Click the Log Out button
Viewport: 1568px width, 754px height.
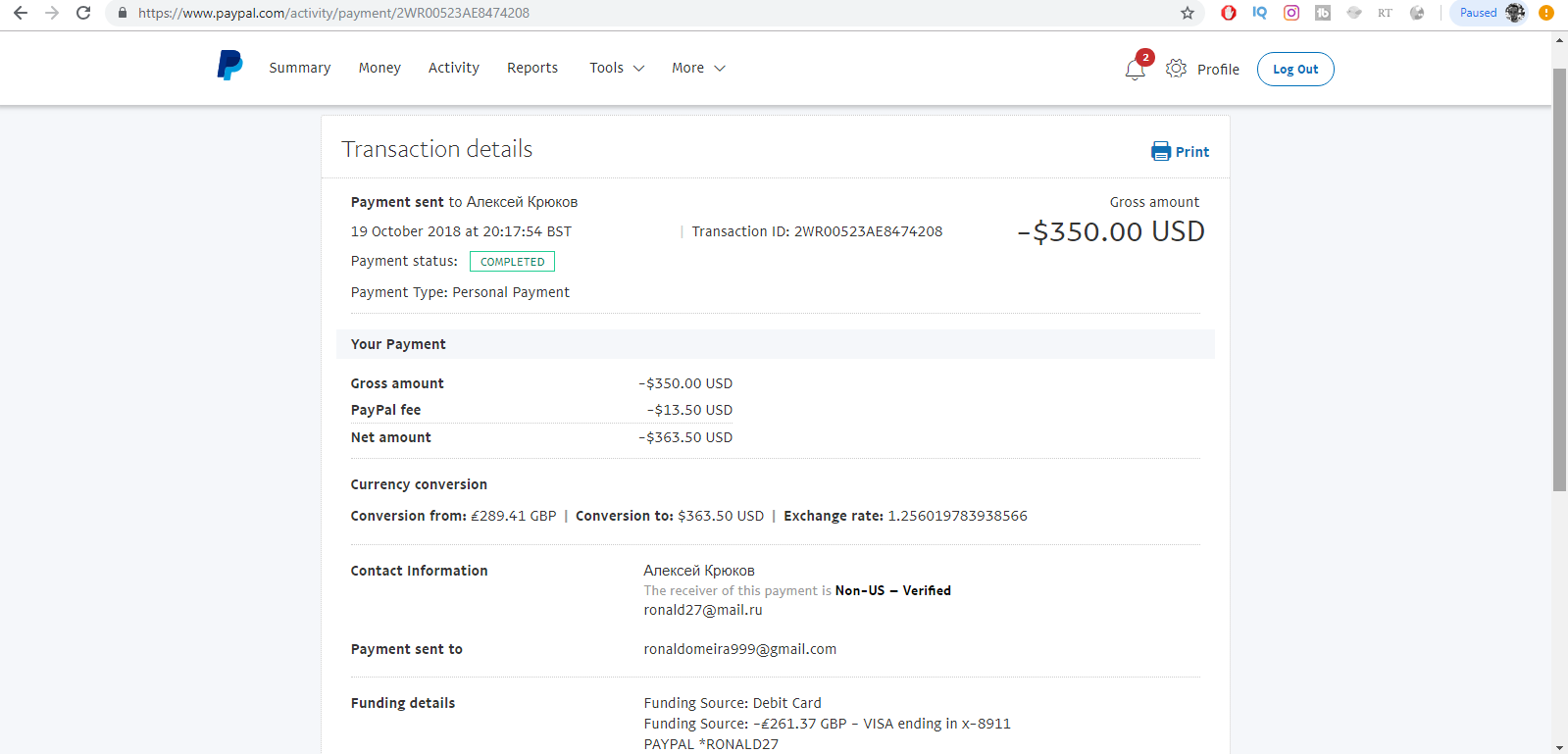1295,69
